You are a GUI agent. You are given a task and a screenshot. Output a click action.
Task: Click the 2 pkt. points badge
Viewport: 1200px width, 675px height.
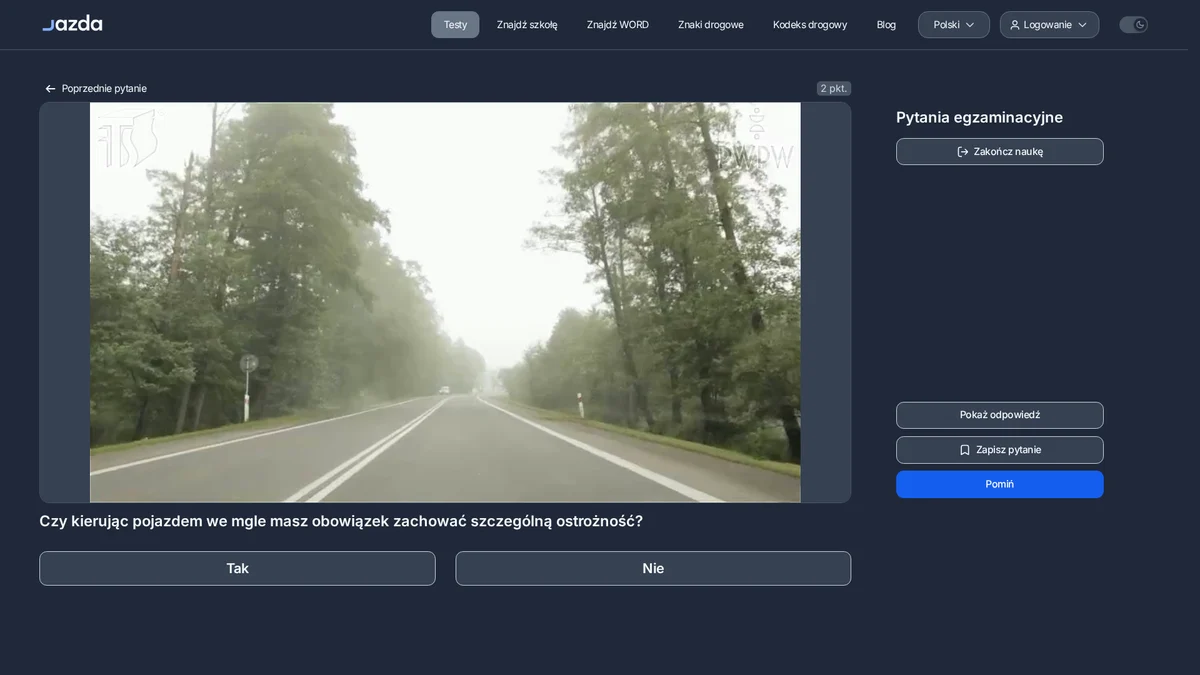pyautogui.click(x=834, y=88)
